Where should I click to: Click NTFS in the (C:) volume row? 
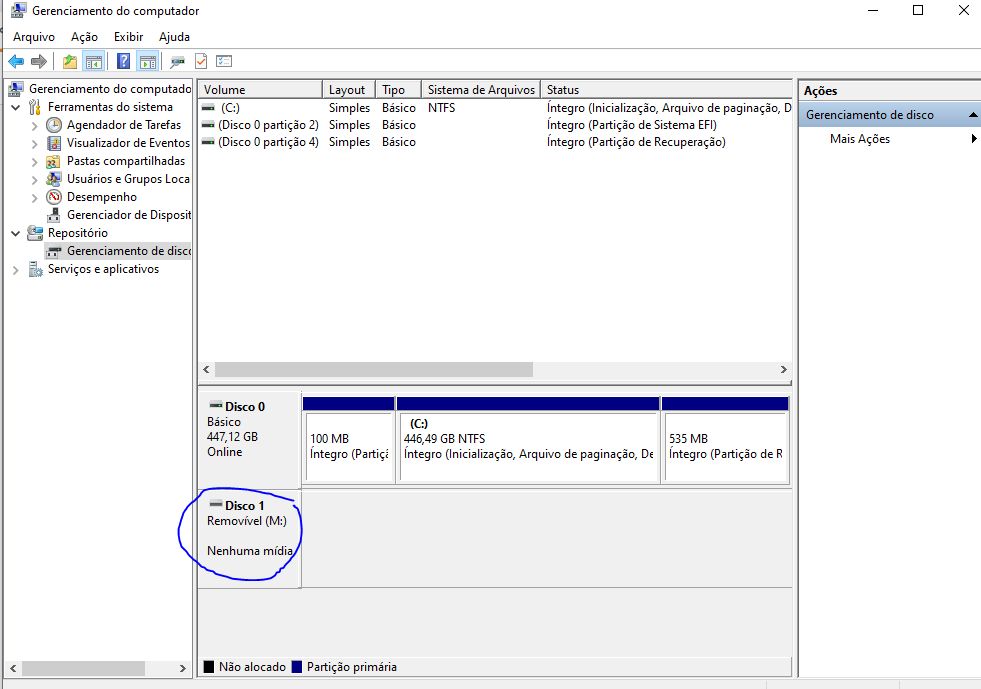pos(441,108)
